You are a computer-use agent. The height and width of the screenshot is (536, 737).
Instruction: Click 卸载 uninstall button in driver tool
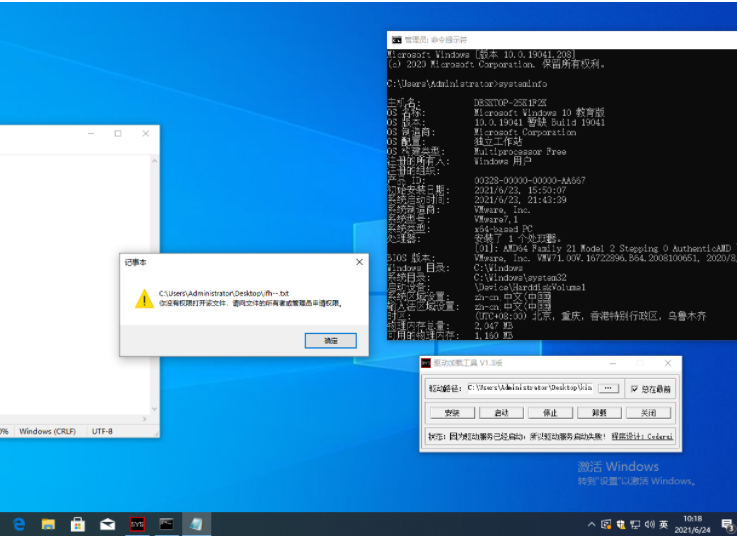pos(599,413)
